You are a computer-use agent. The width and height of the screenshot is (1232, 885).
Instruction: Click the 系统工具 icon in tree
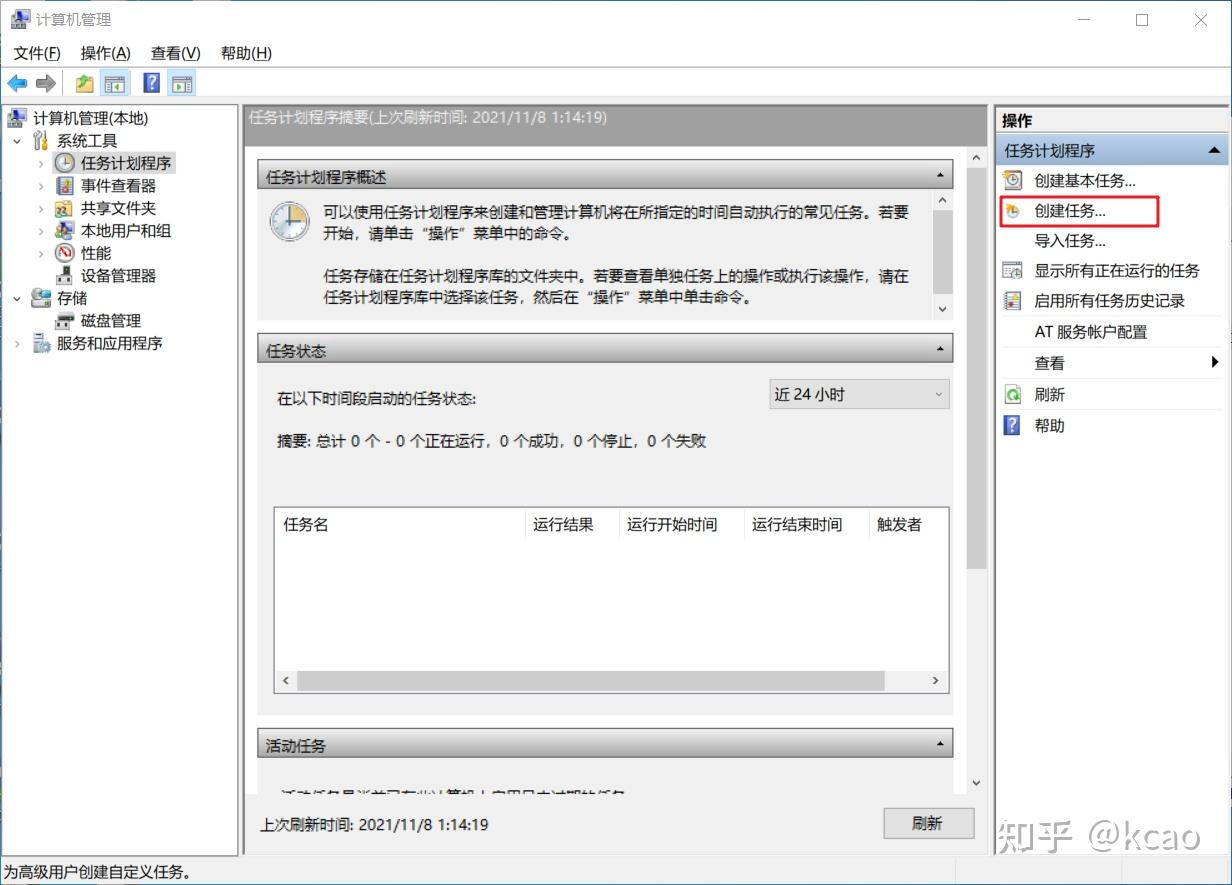coord(41,141)
